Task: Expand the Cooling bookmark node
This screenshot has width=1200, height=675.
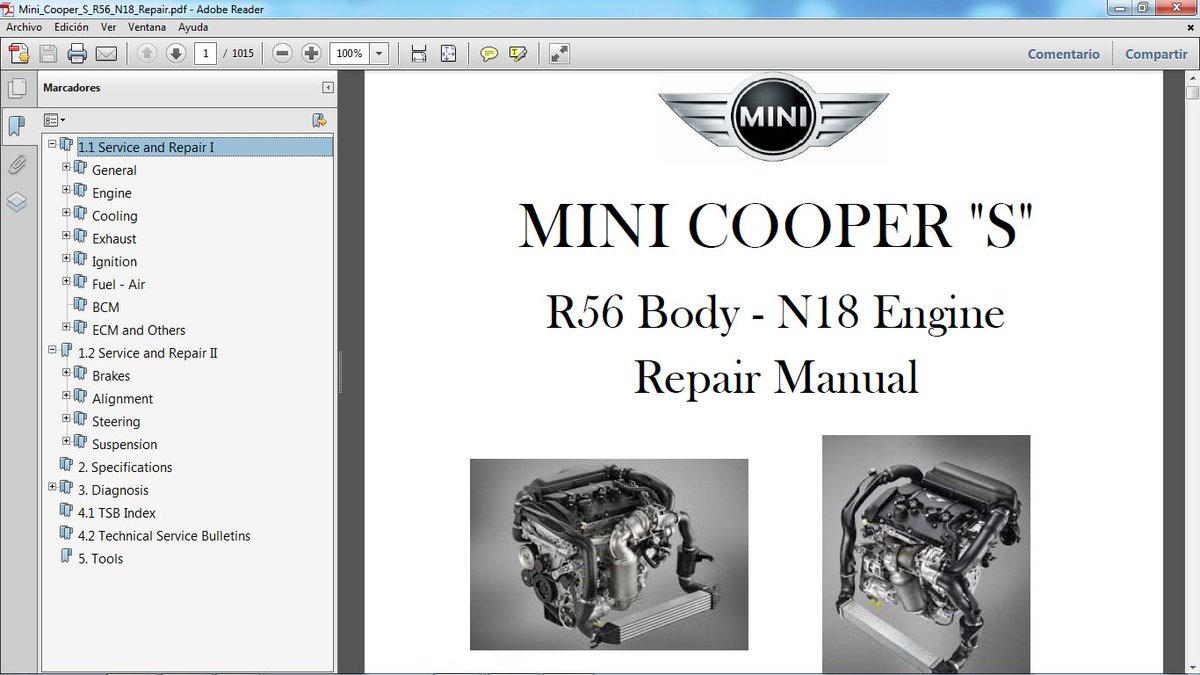Action: [x=66, y=213]
